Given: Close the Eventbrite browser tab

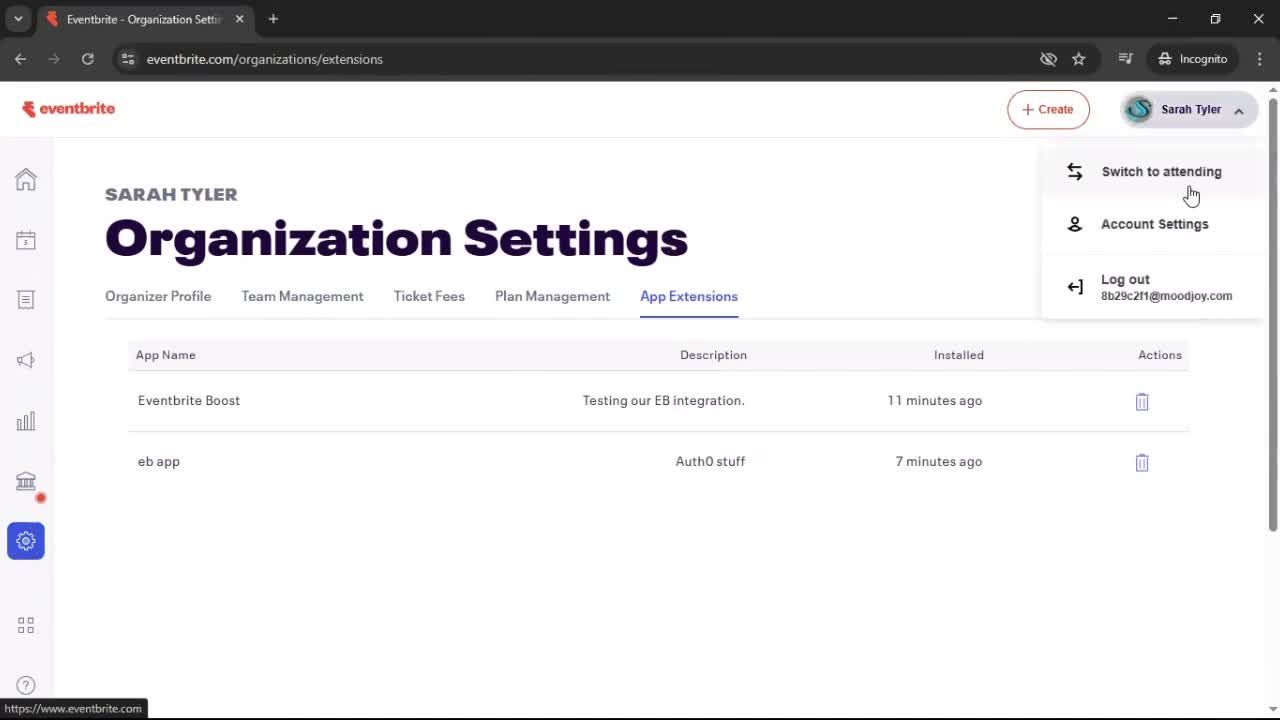Looking at the screenshot, I should pyautogui.click(x=239, y=19).
